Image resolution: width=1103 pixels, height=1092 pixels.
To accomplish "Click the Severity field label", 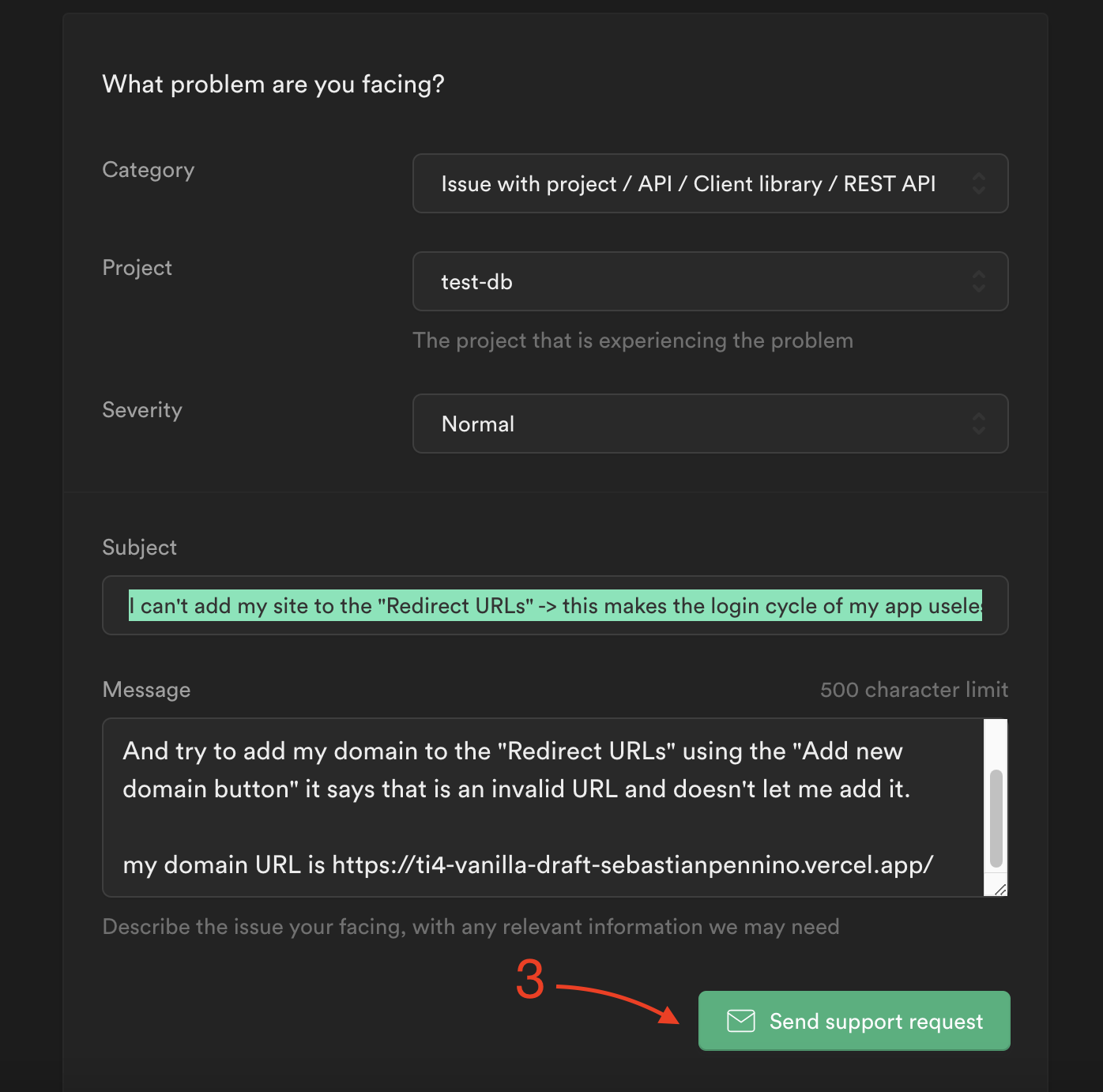I will 142,409.
